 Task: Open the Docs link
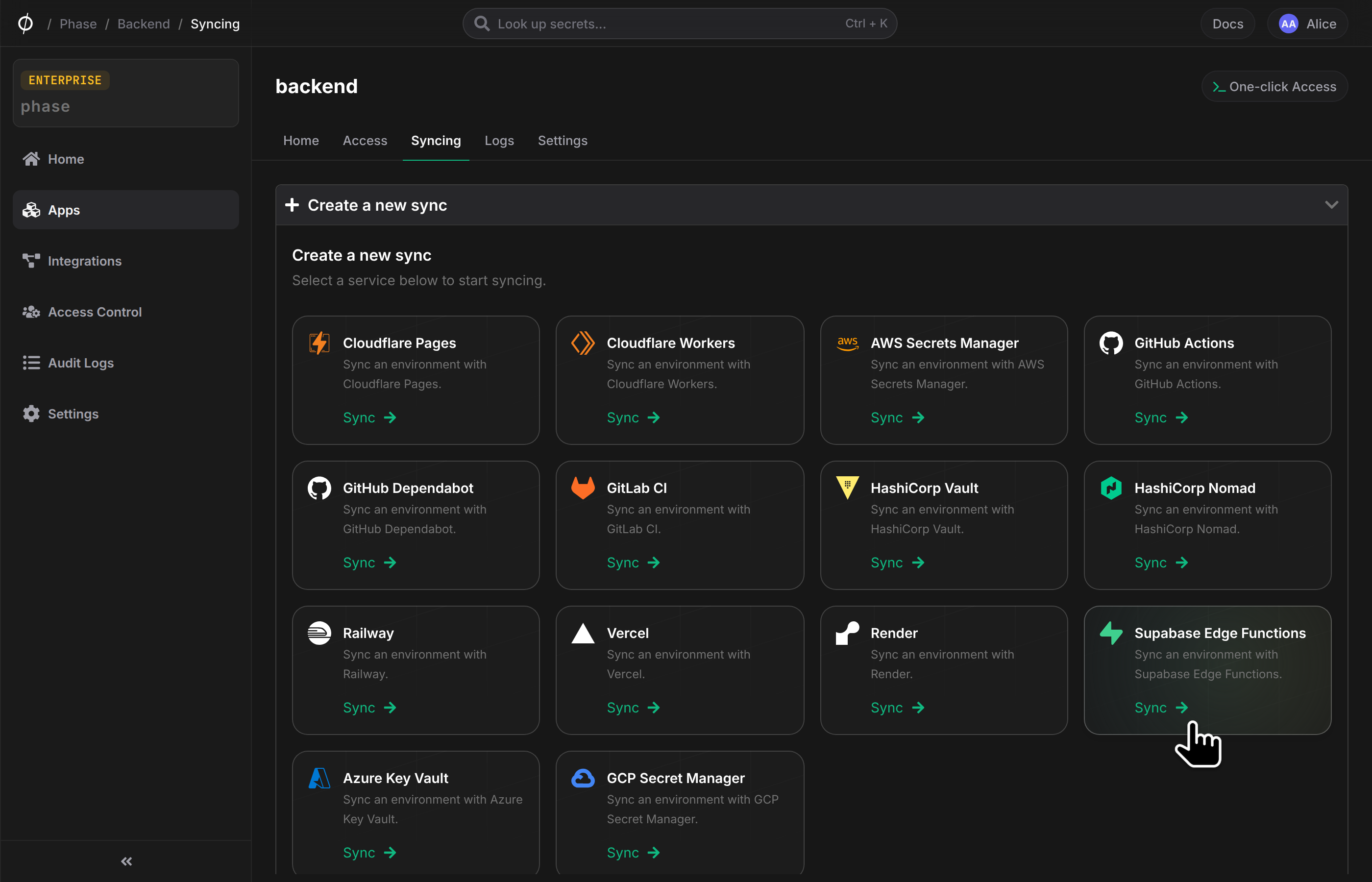[1228, 24]
